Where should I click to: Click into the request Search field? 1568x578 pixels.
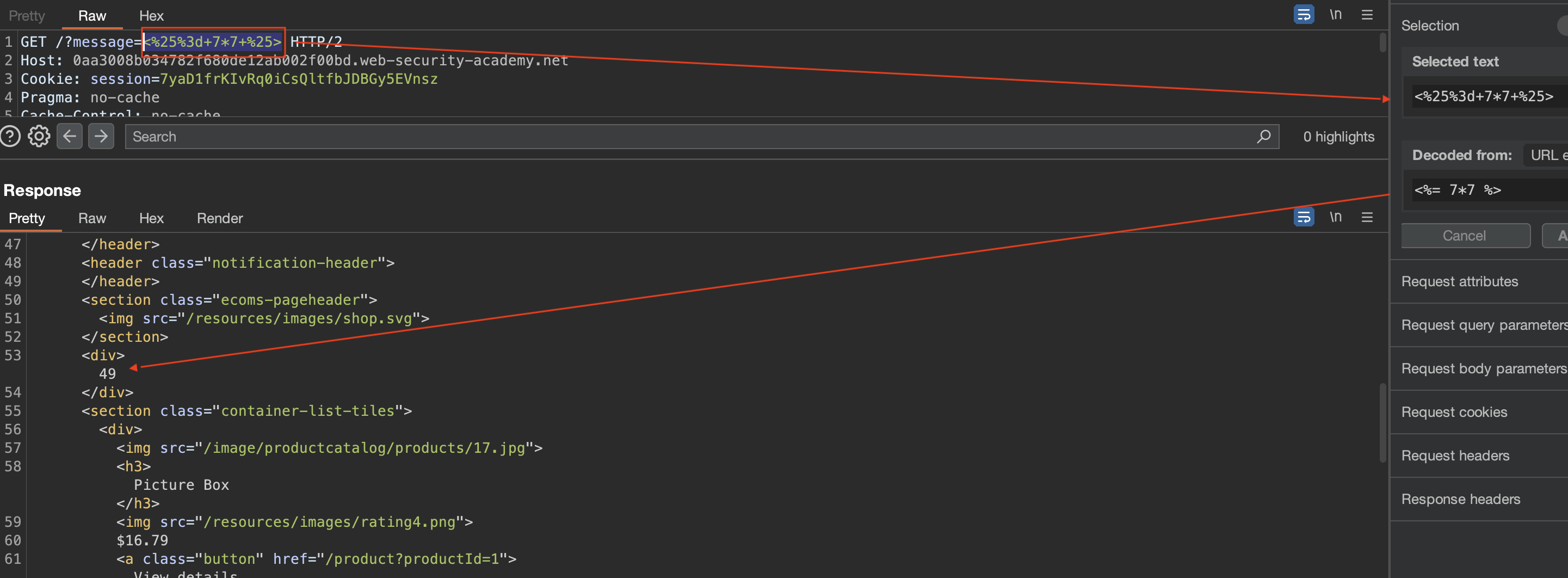[x=688, y=137]
